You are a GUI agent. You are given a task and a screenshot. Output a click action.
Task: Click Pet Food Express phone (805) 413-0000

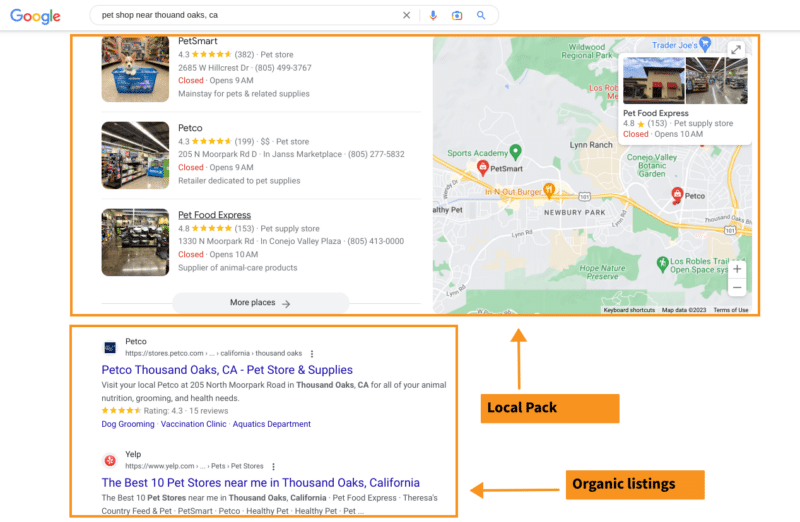tap(376, 241)
